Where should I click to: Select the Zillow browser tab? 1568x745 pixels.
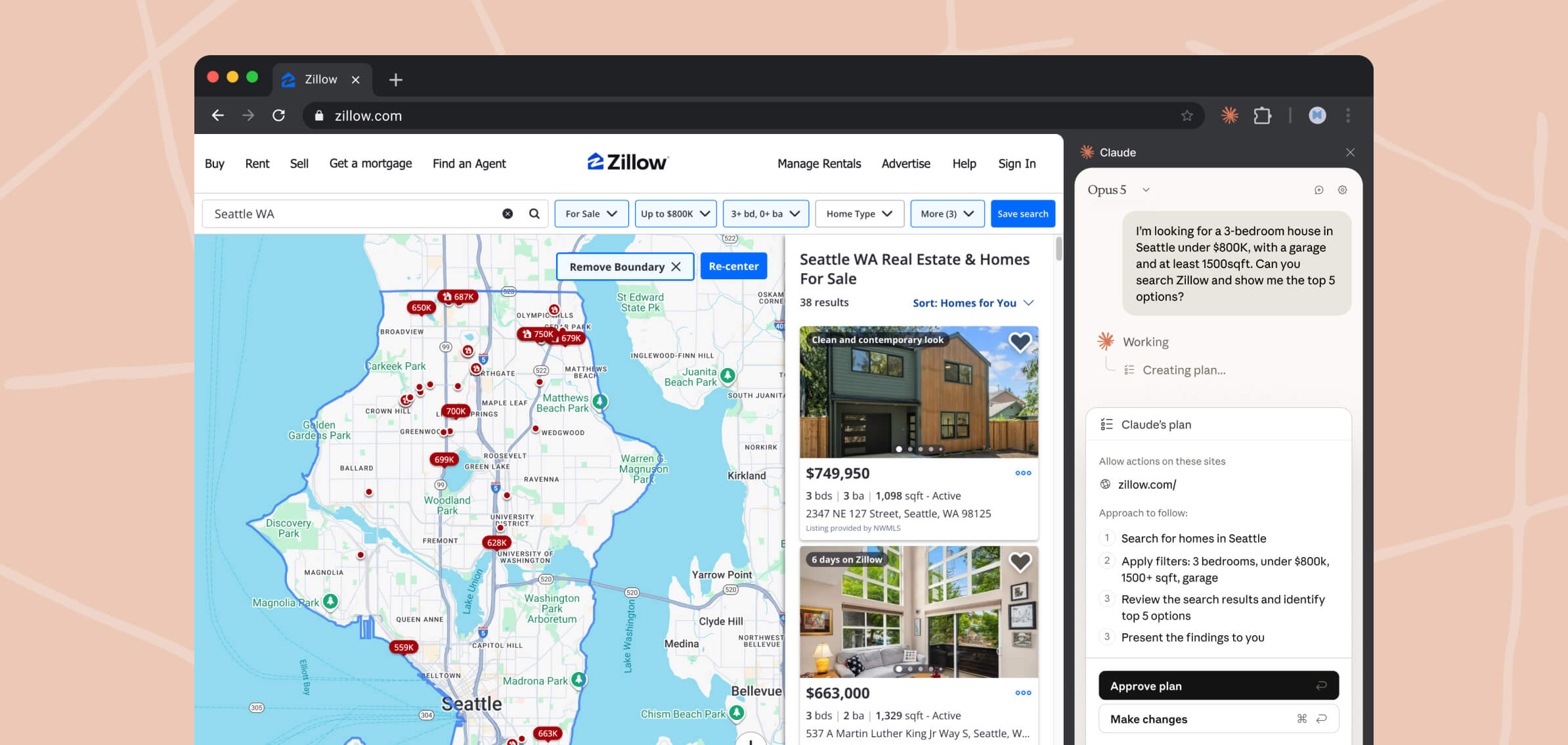click(x=322, y=80)
